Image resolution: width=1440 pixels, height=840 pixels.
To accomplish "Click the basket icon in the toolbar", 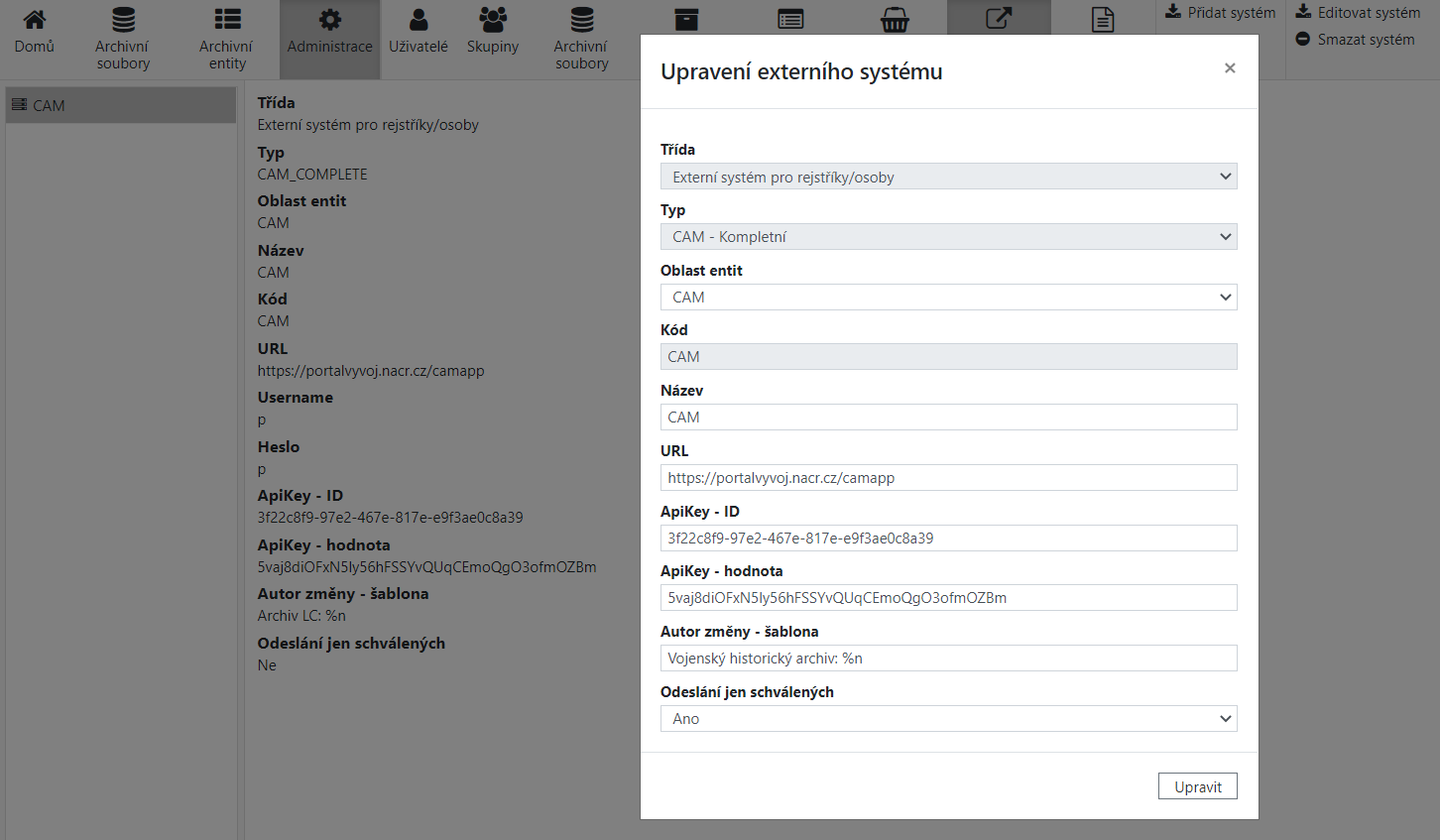I will pos(895,18).
